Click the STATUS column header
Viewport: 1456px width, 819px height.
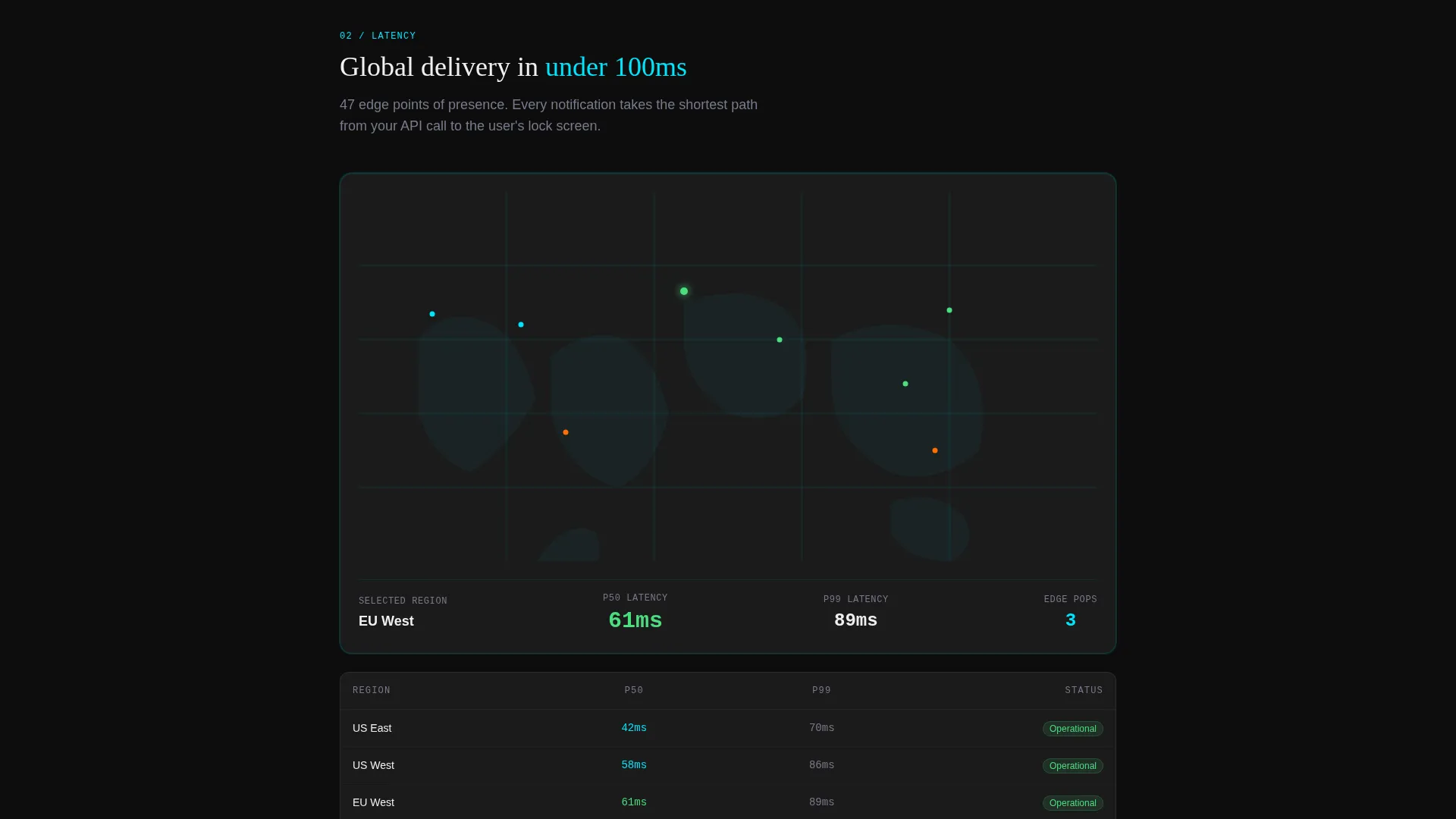tap(1084, 691)
